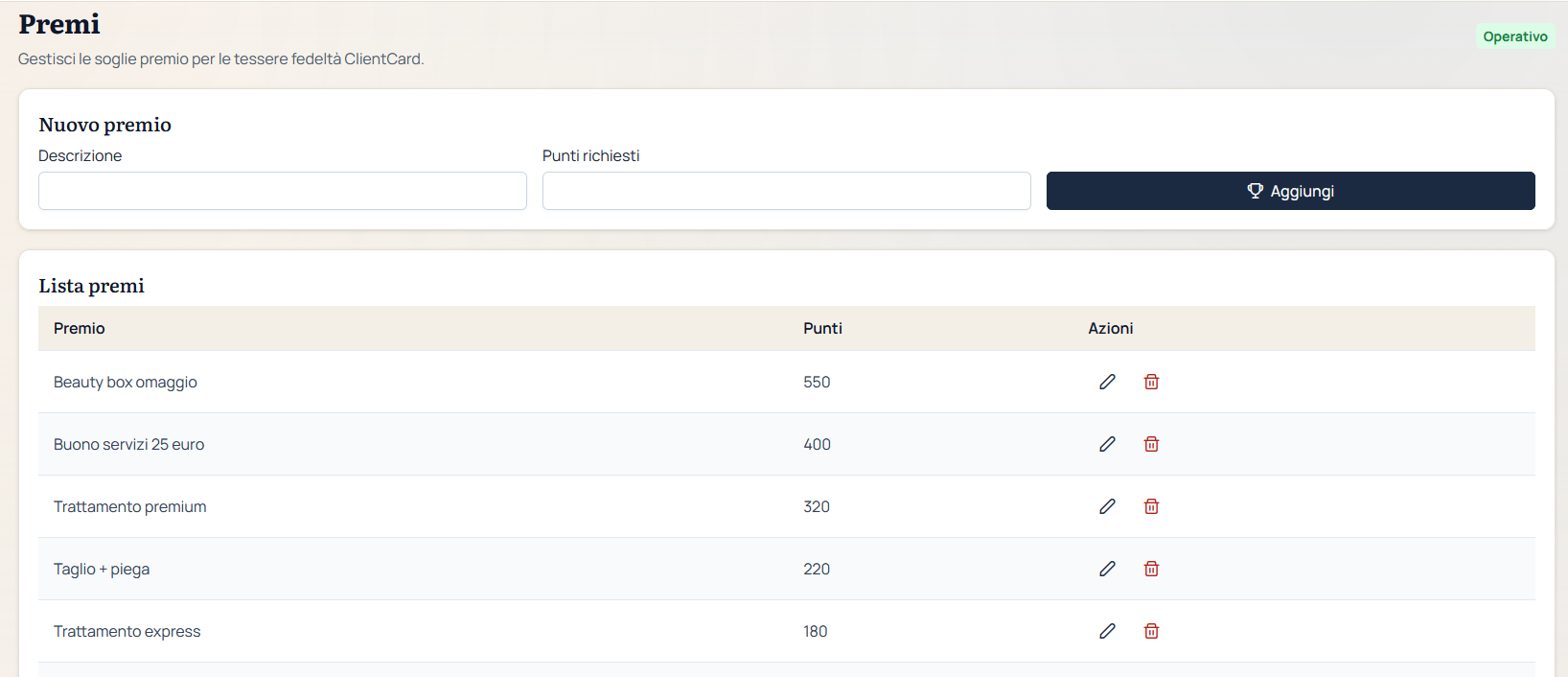Click the Nuovo premio heading
The height and width of the screenshot is (677, 1568).
coord(105,125)
